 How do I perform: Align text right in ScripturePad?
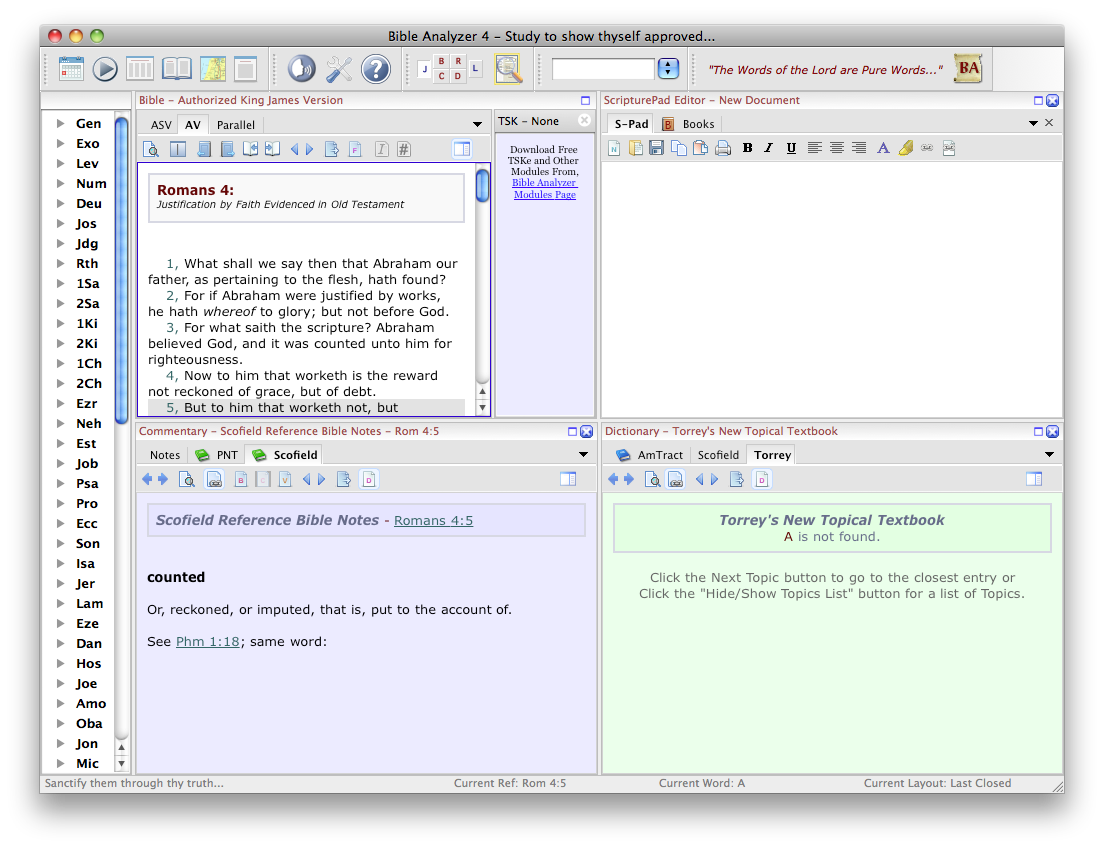[859, 148]
